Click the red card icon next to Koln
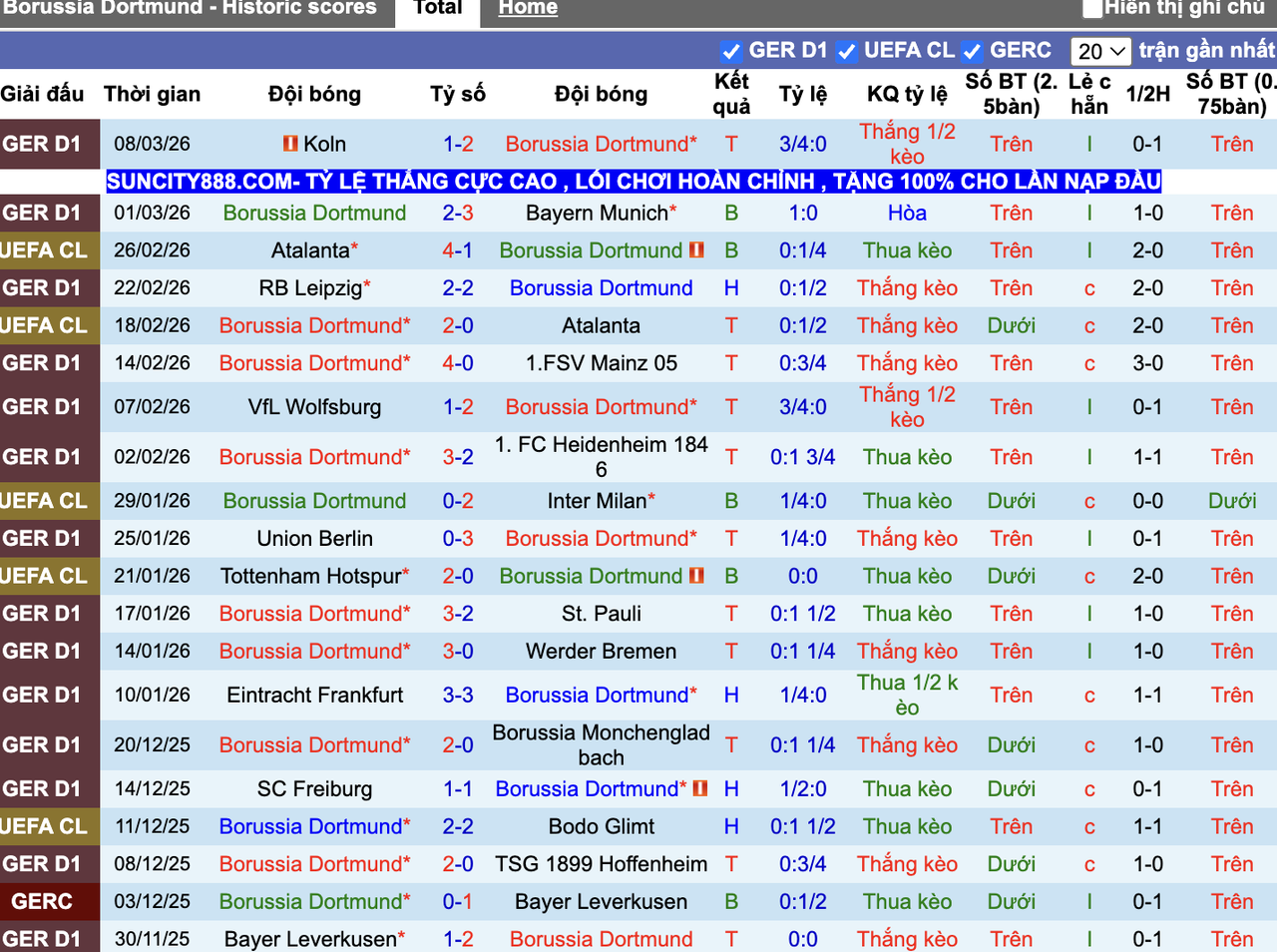Image resolution: width=1277 pixels, height=952 pixels. pyautogui.click(x=290, y=144)
